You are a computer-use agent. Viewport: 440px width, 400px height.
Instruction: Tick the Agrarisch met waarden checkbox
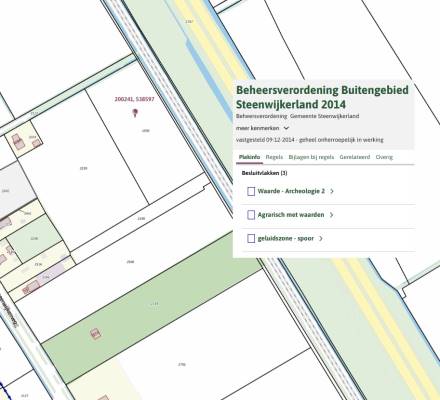tap(251, 215)
